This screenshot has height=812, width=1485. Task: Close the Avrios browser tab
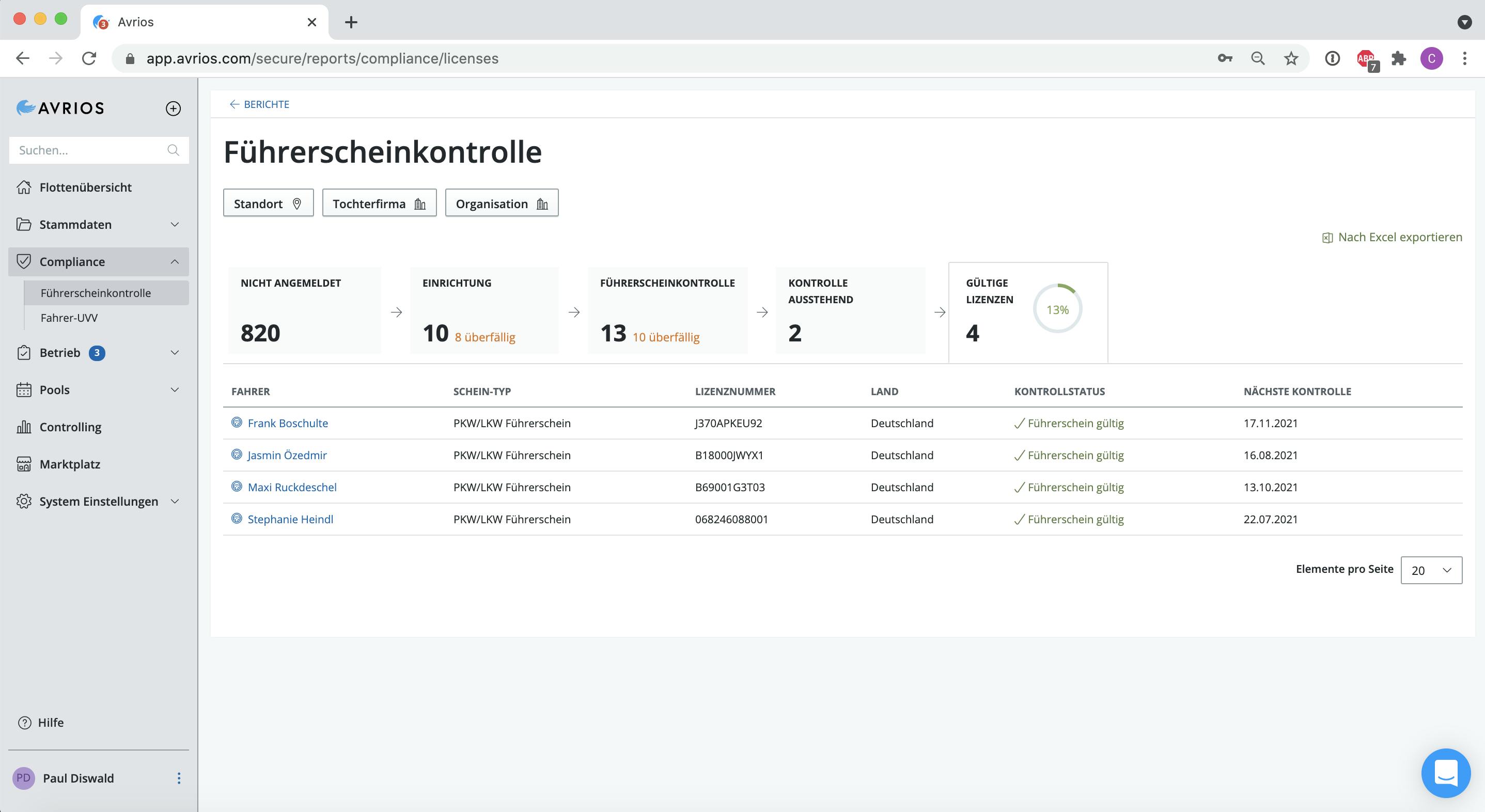[312, 22]
